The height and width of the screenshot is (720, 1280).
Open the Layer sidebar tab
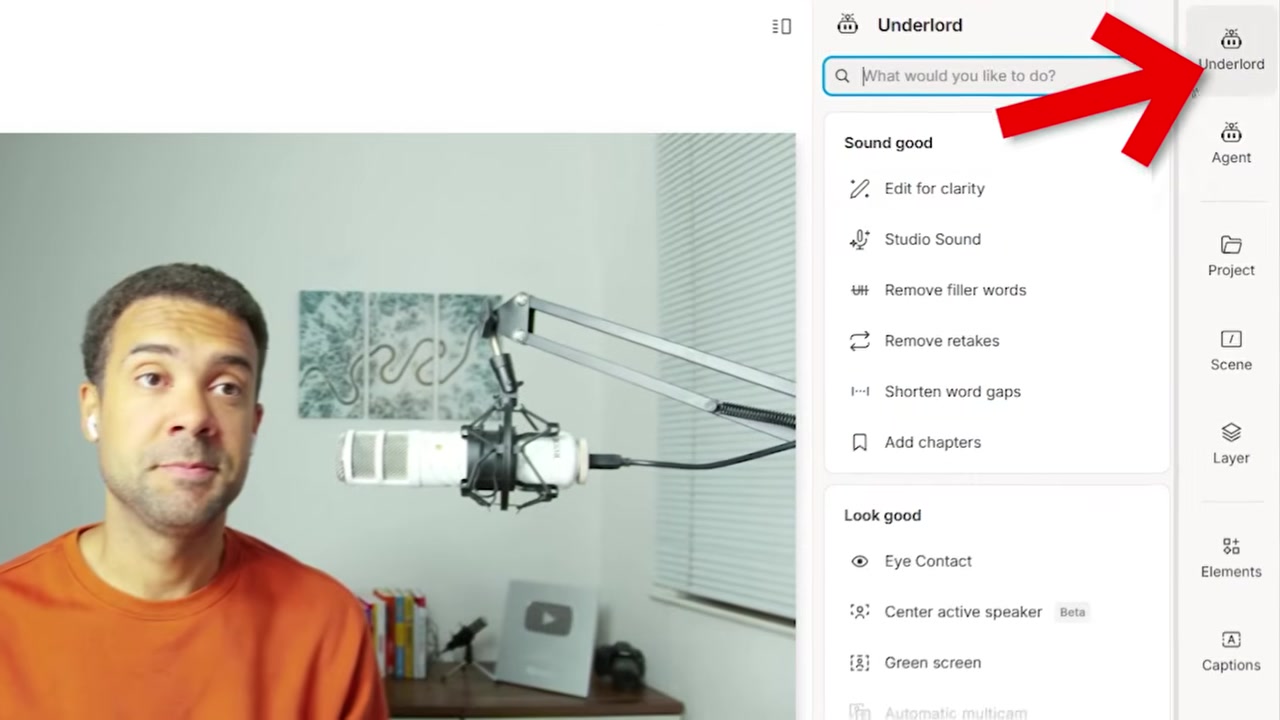click(1231, 443)
